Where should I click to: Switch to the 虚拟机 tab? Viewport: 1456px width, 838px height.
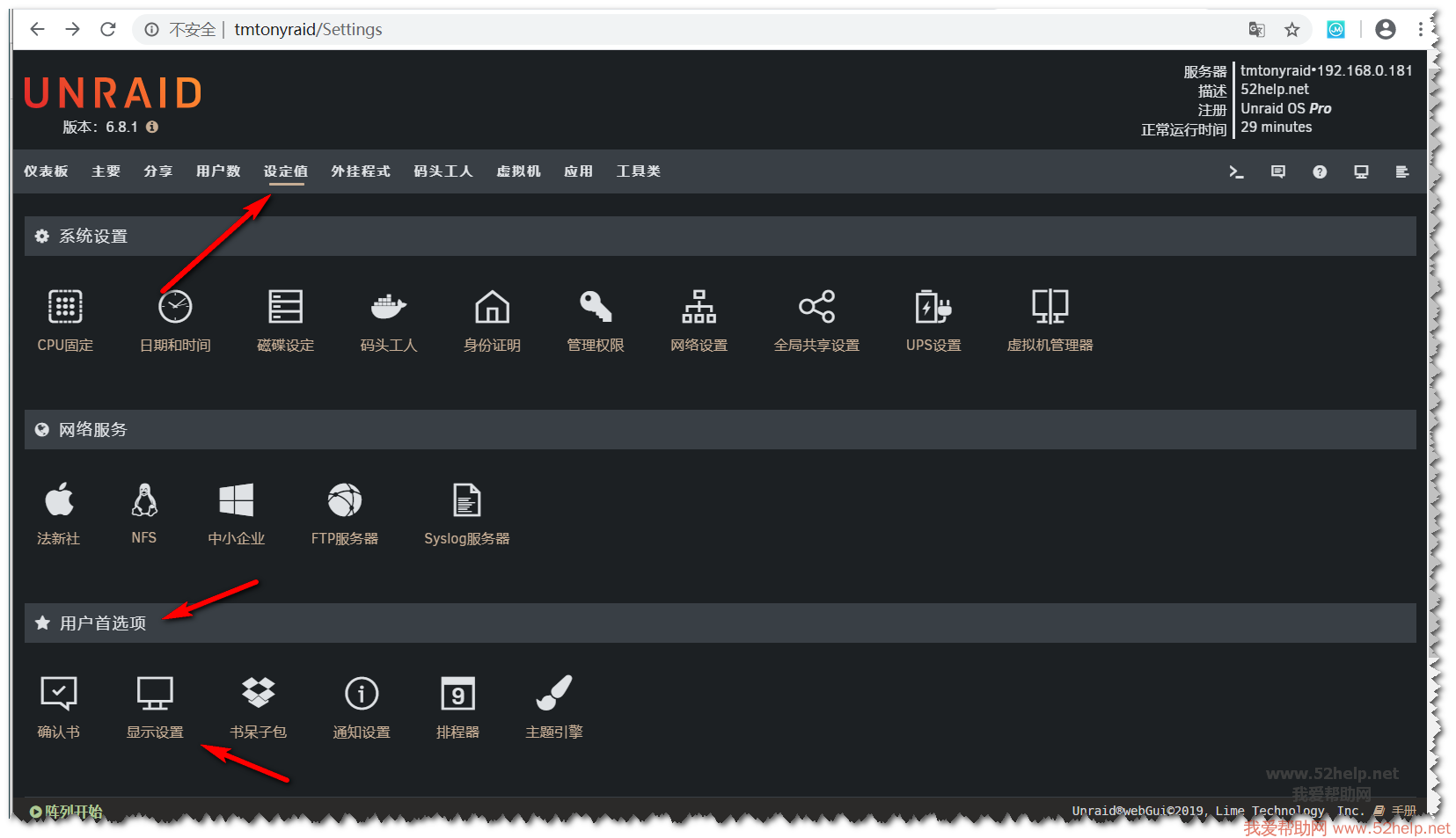pos(518,171)
